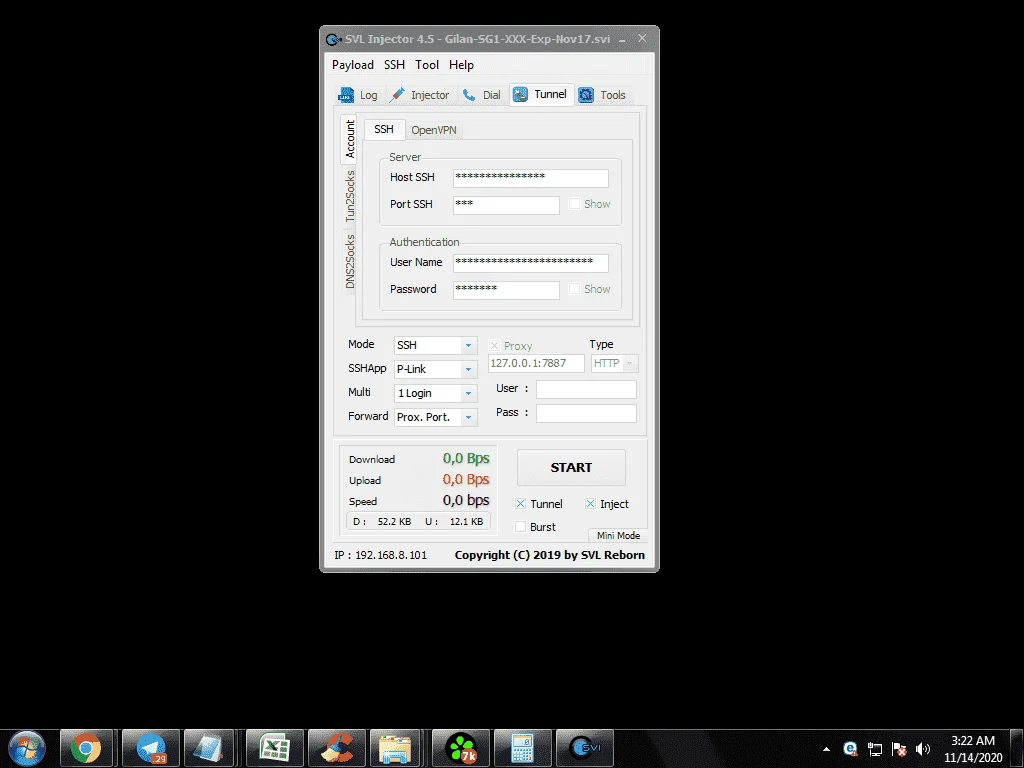Toggle the Inject checkbox

point(590,504)
